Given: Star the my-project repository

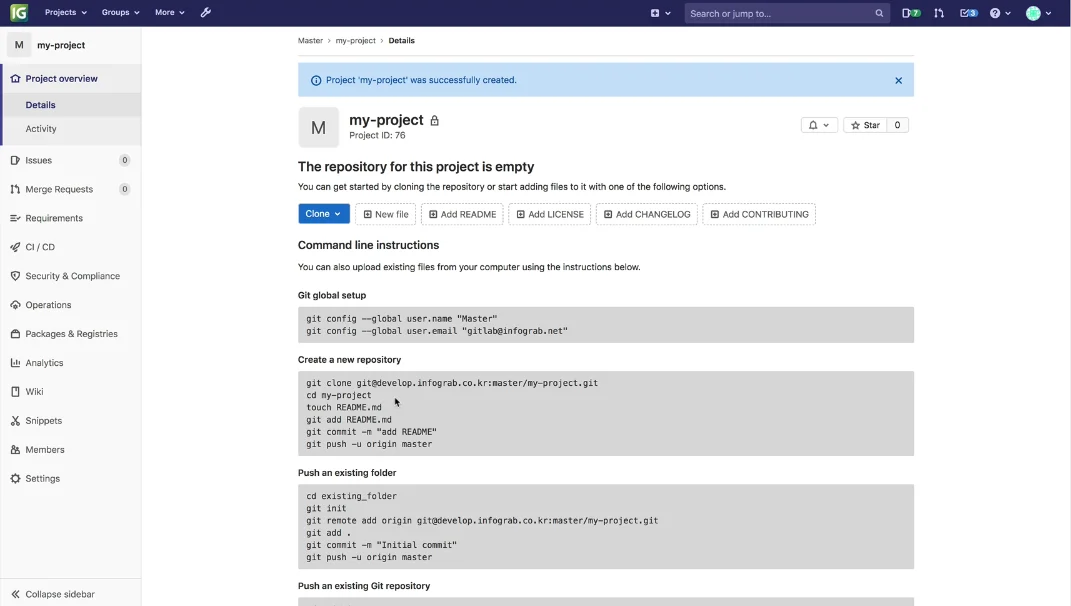Looking at the screenshot, I should [x=866, y=125].
